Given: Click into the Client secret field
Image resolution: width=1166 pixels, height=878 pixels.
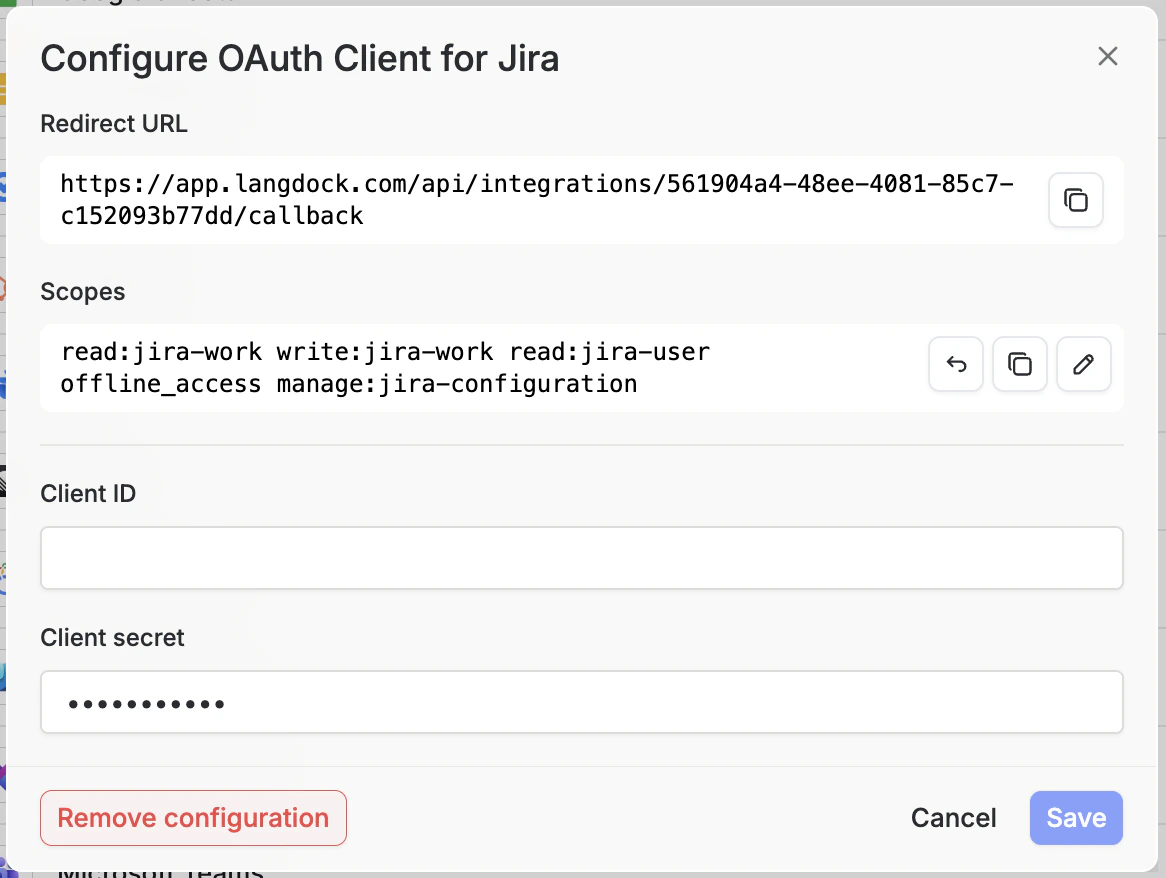Looking at the screenshot, I should point(582,702).
